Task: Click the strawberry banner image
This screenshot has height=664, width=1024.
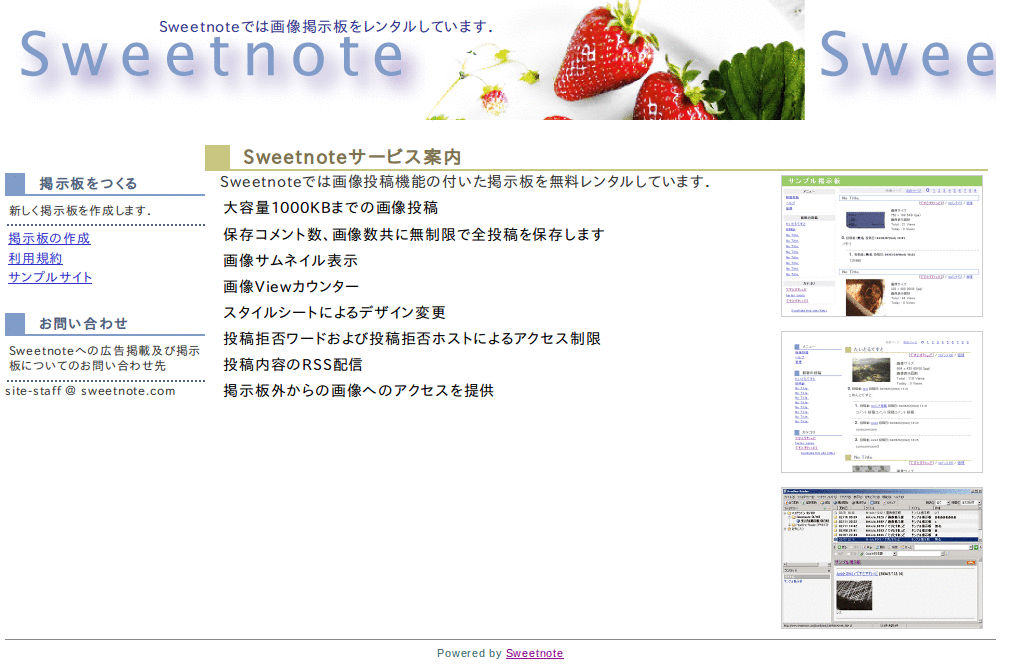Action: click(614, 60)
